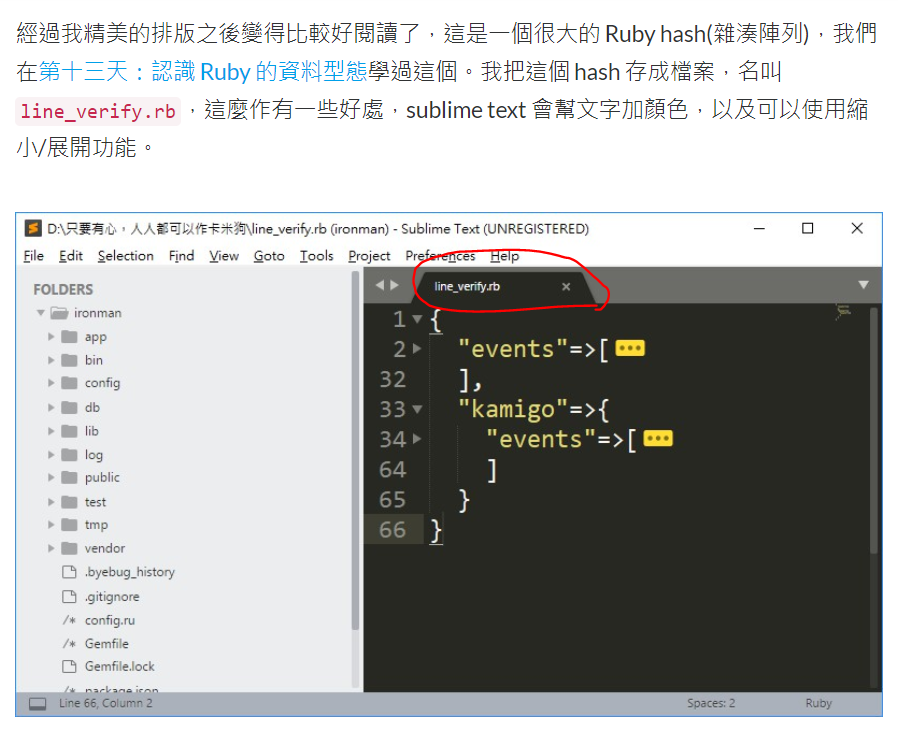
Task: Click the public folder icon
Action: tap(69, 477)
